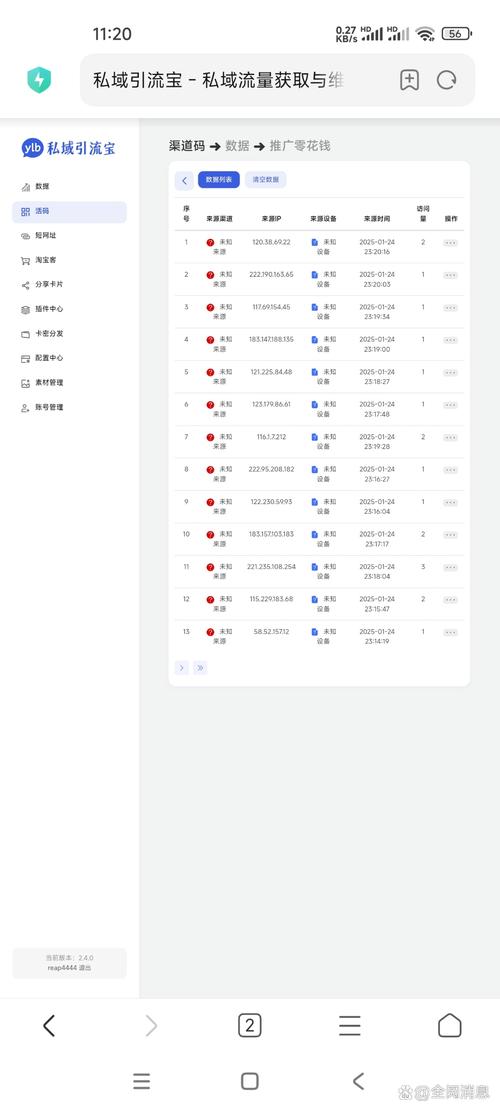Go to browser home page icon
This screenshot has width=500, height=1111.
coord(450,1025)
